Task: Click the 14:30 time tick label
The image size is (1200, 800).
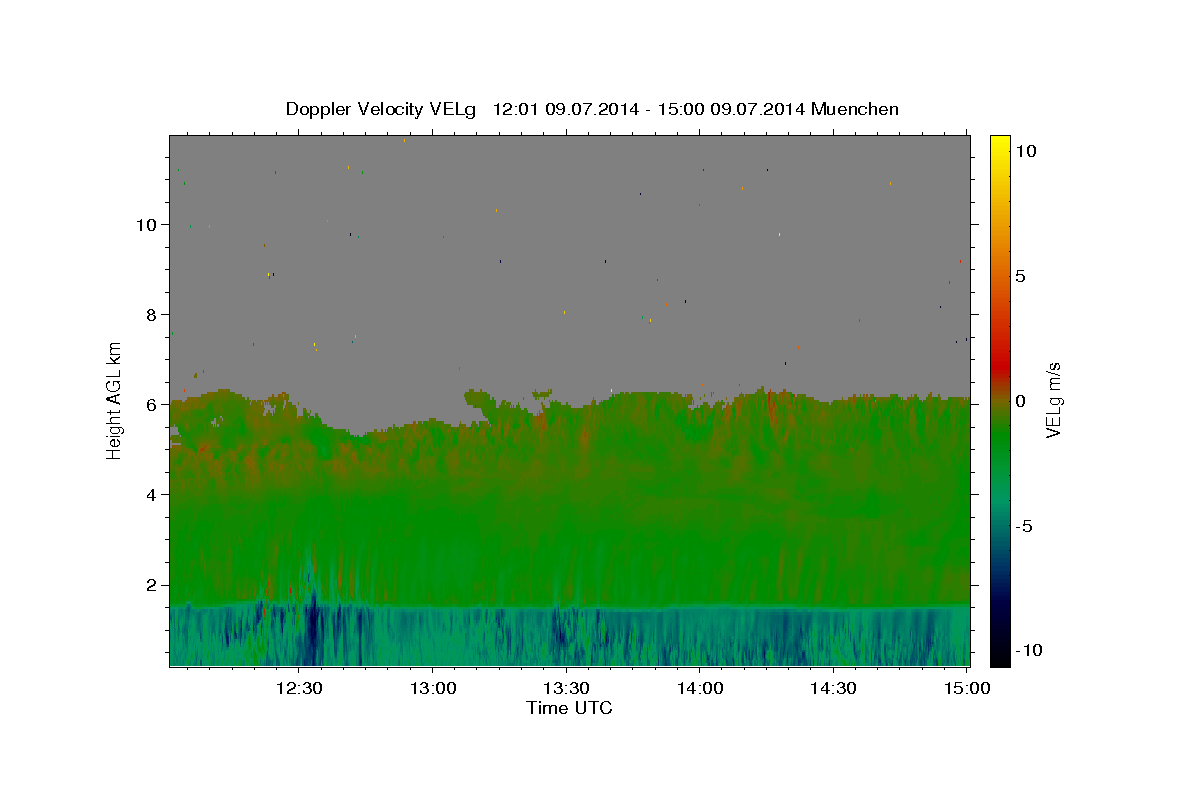Action: (832, 688)
